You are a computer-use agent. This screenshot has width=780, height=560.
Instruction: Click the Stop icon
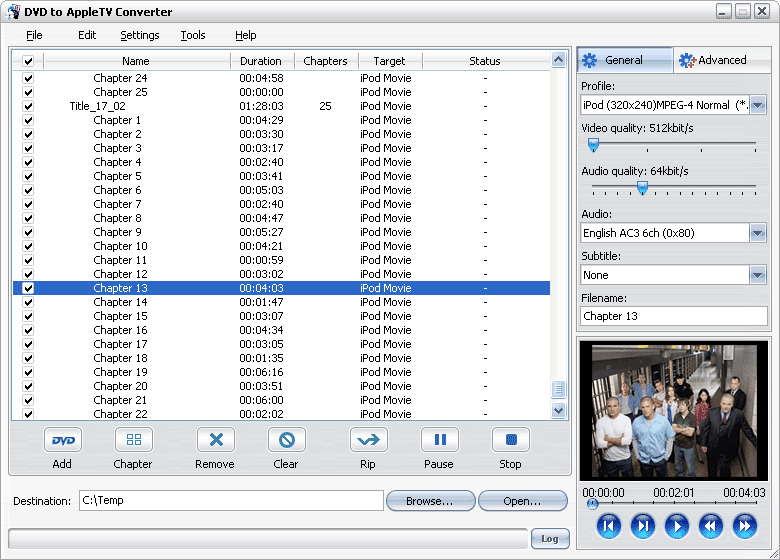tap(511, 440)
